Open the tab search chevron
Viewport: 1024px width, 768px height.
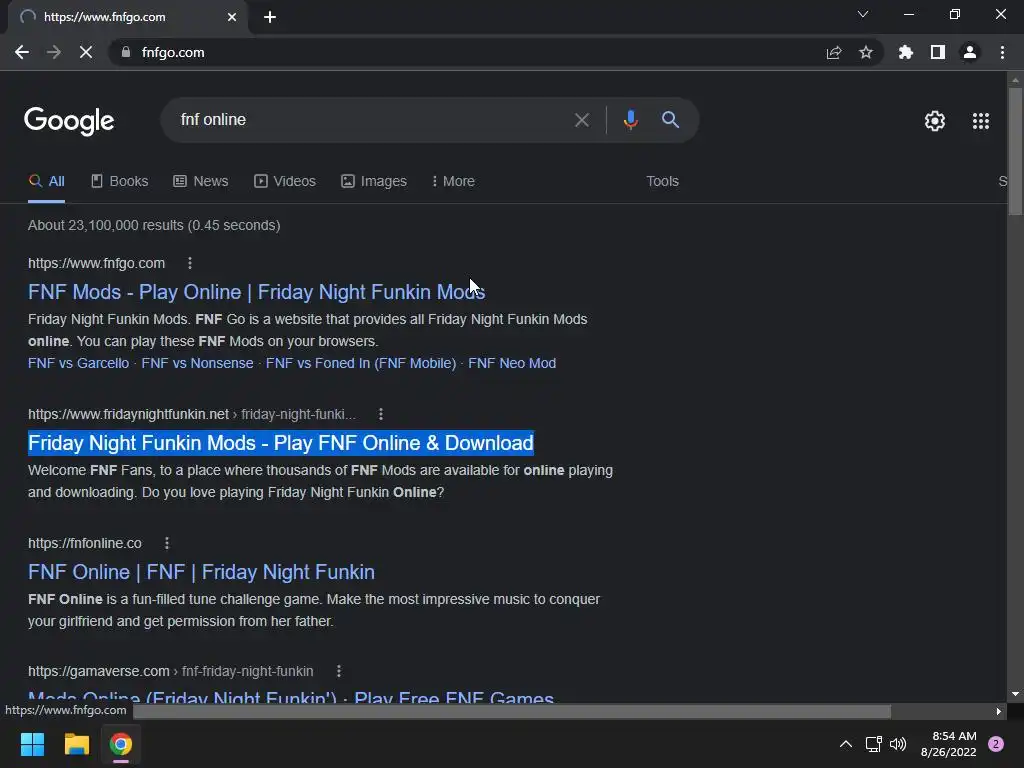click(x=863, y=14)
